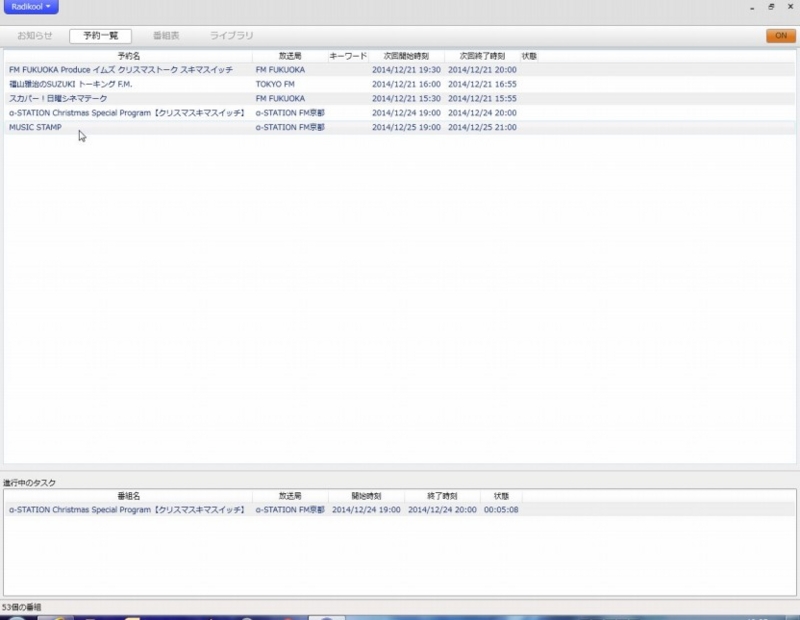Select the MUSIC STAMP reservation row
The image size is (800, 620).
coord(400,127)
